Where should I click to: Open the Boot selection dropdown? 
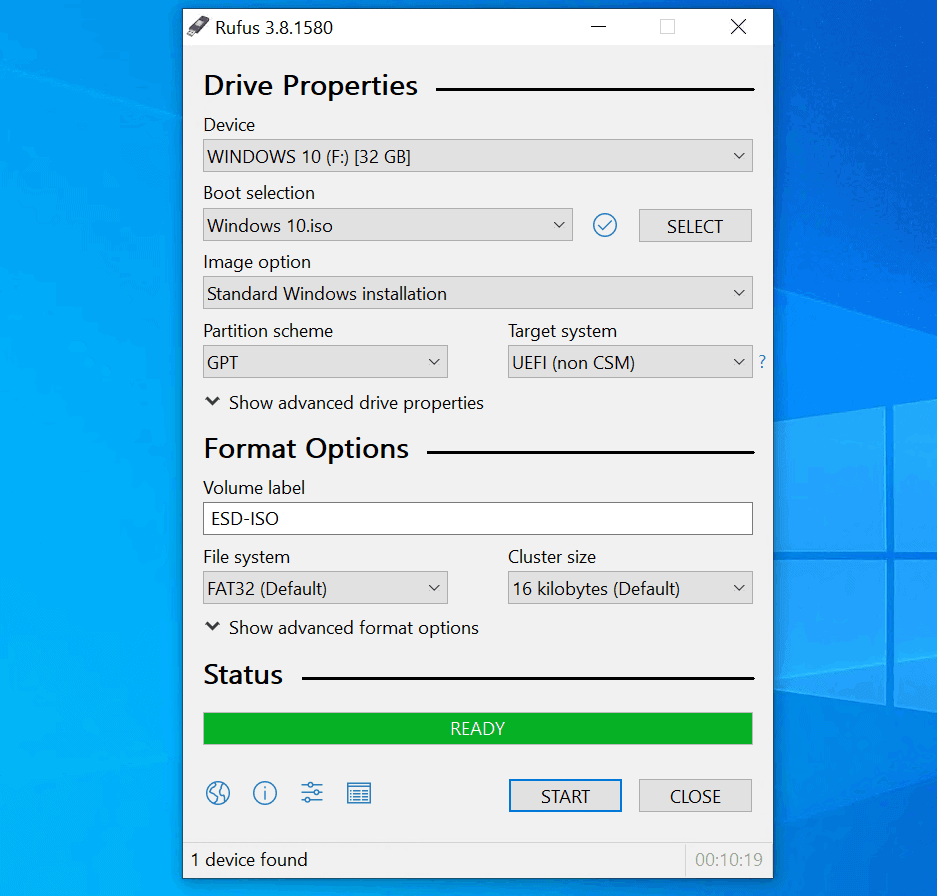click(x=387, y=226)
